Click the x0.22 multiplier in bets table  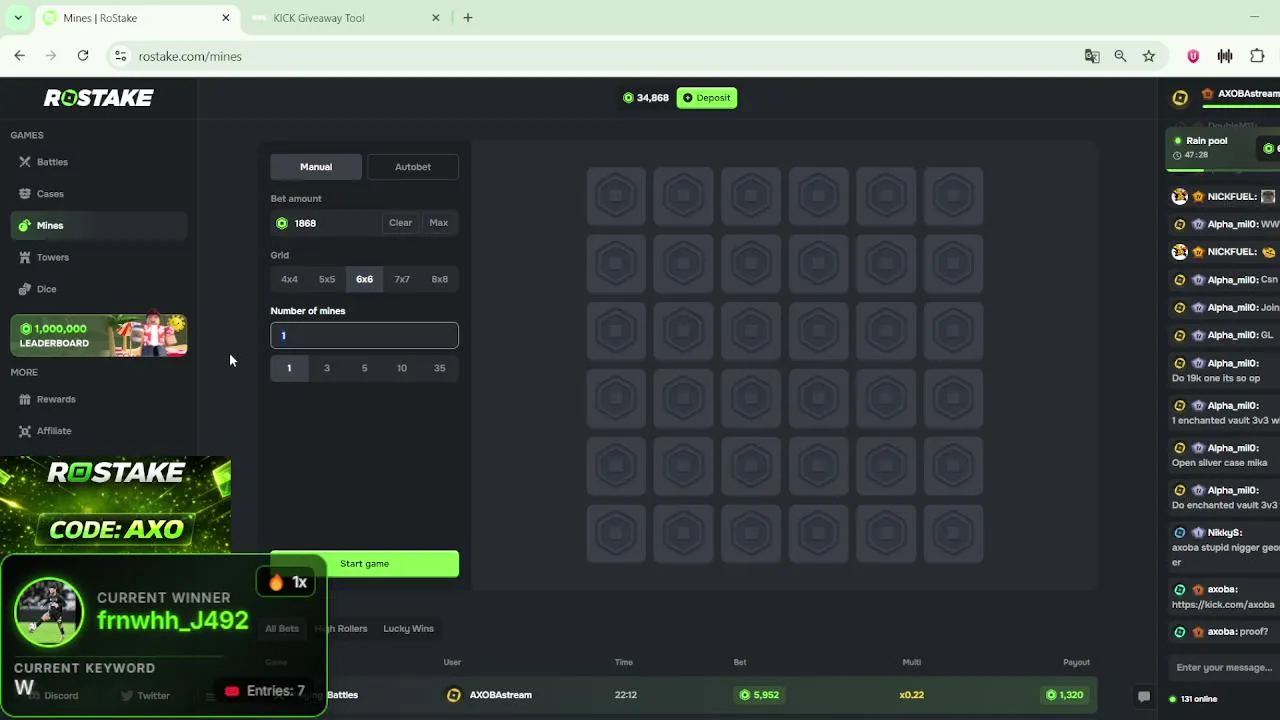click(x=911, y=695)
